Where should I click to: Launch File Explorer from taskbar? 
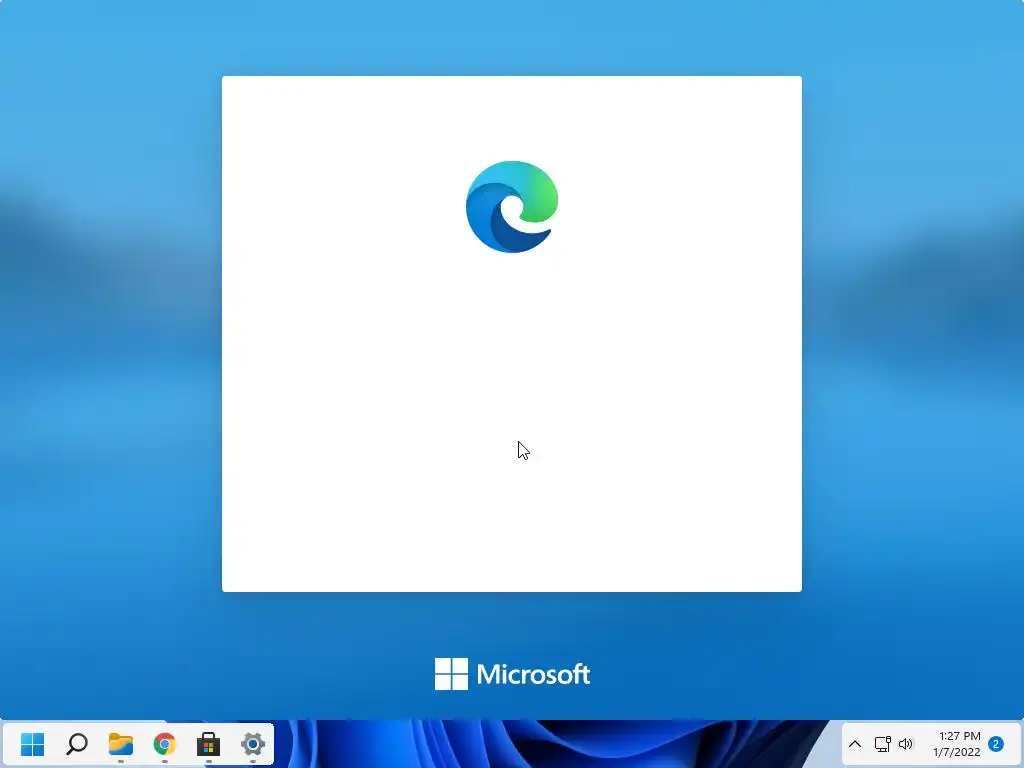click(121, 744)
